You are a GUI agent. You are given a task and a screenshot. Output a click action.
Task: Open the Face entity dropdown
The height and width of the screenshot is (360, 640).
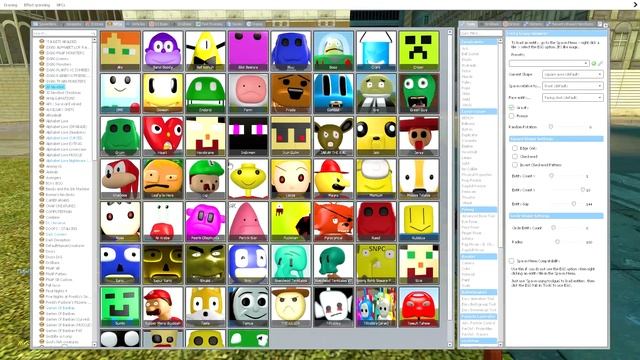click(x=572, y=98)
